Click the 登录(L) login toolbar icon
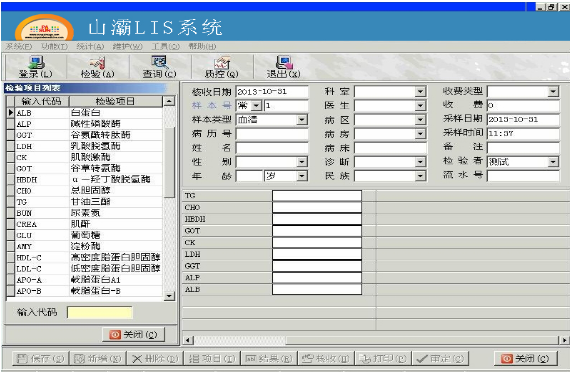The height and width of the screenshot is (372, 570). click(x=36, y=67)
